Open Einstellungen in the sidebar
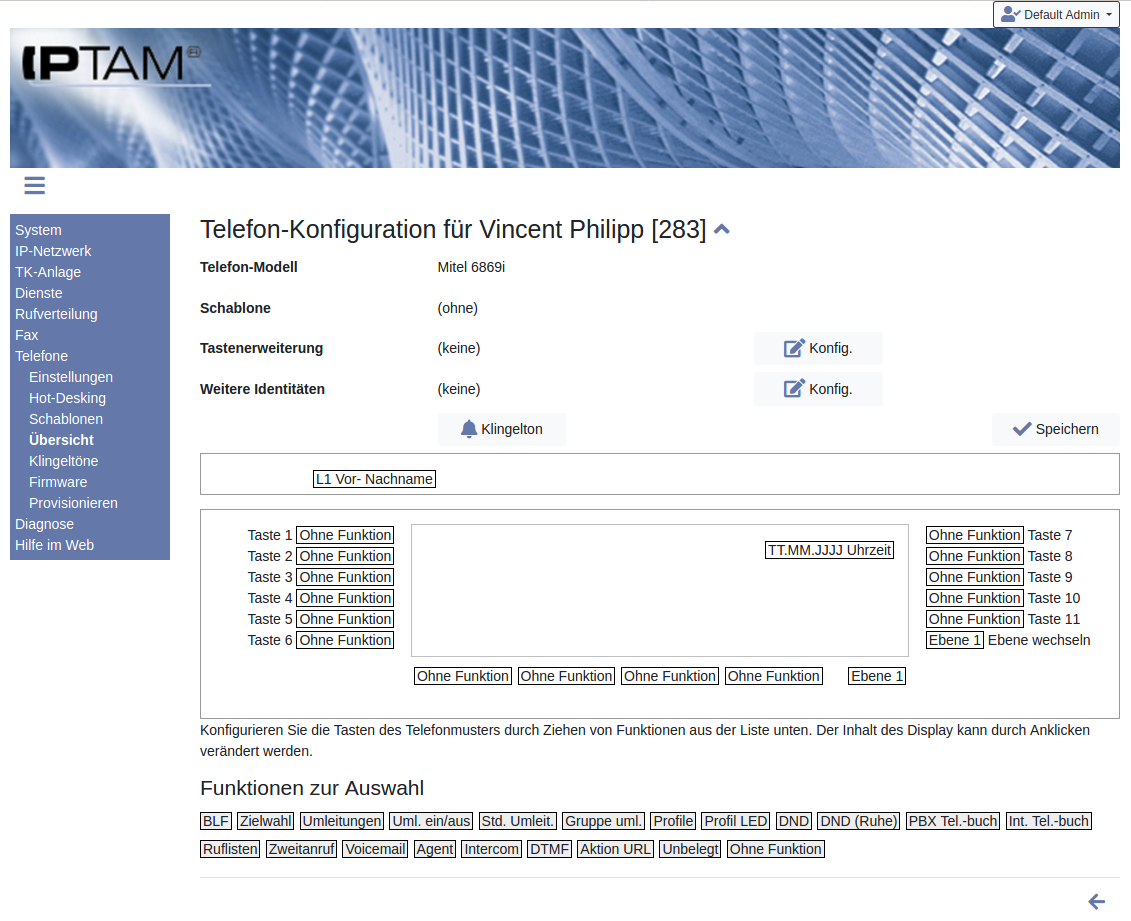 pyautogui.click(x=71, y=377)
